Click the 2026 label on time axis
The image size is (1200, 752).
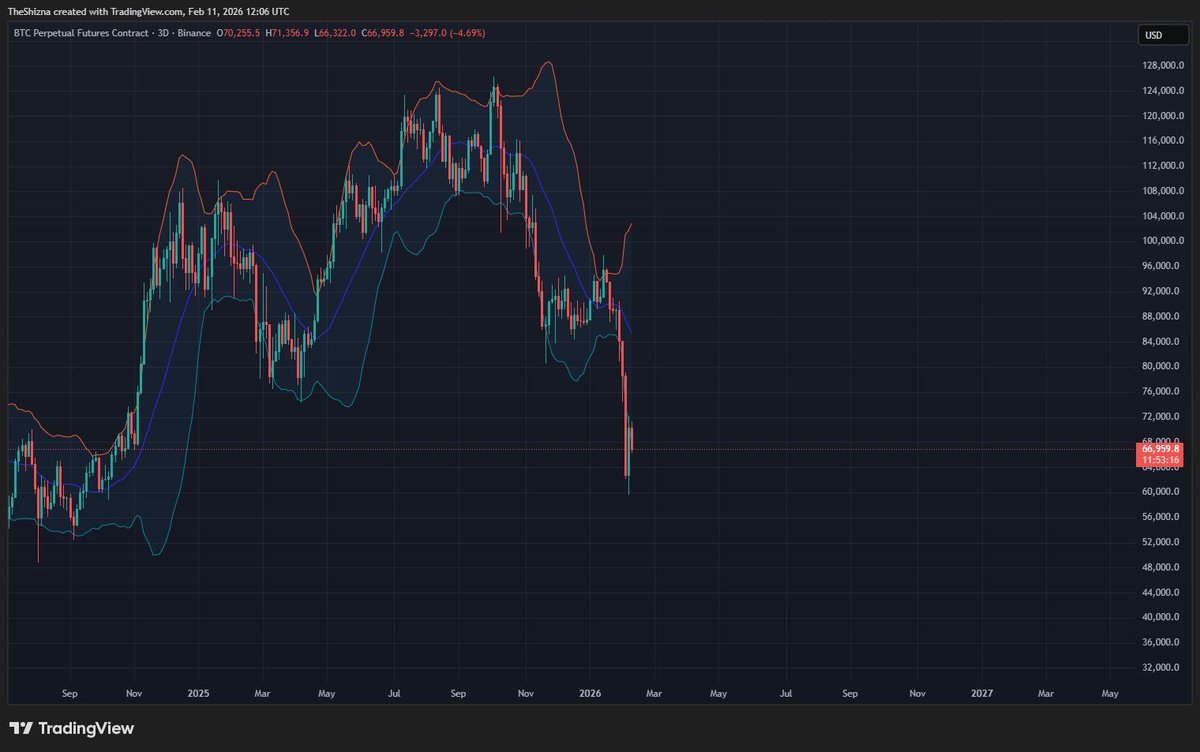point(590,692)
